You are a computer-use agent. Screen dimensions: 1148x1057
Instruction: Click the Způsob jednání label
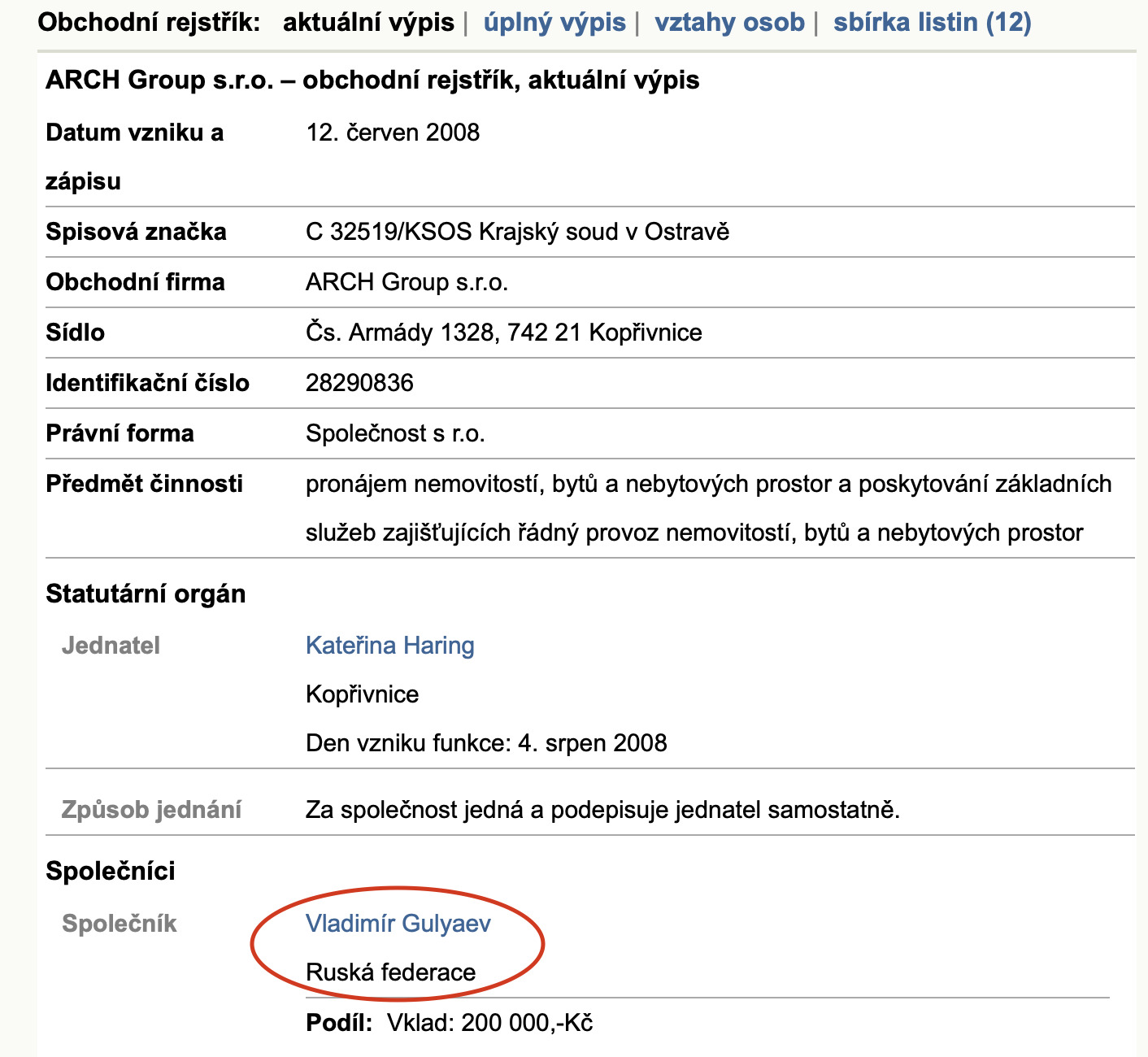151,810
